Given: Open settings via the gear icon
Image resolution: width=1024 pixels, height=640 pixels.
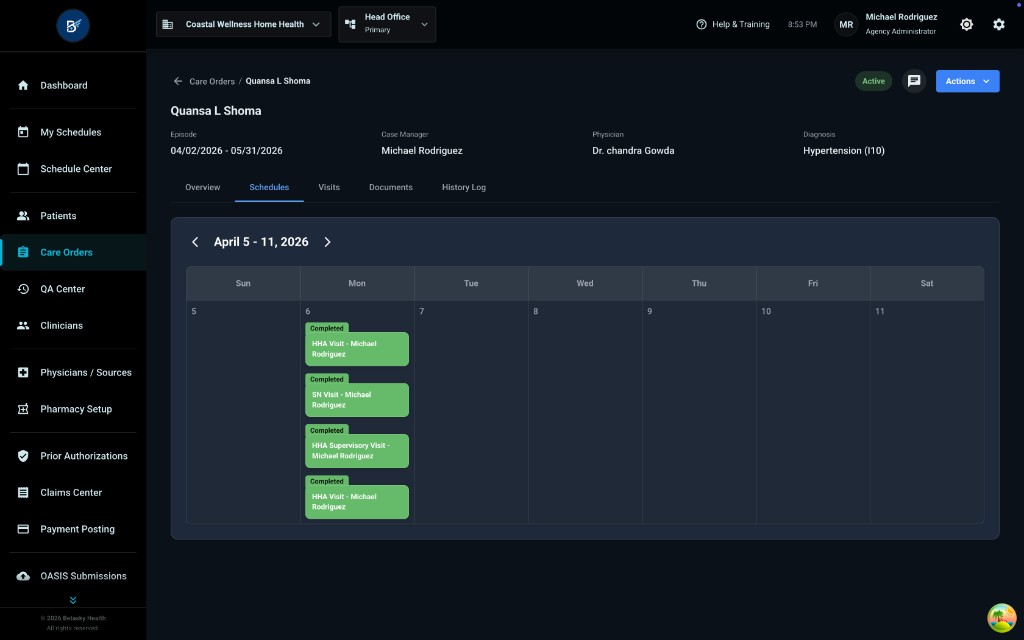Looking at the screenshot, I should pos(999,25).
